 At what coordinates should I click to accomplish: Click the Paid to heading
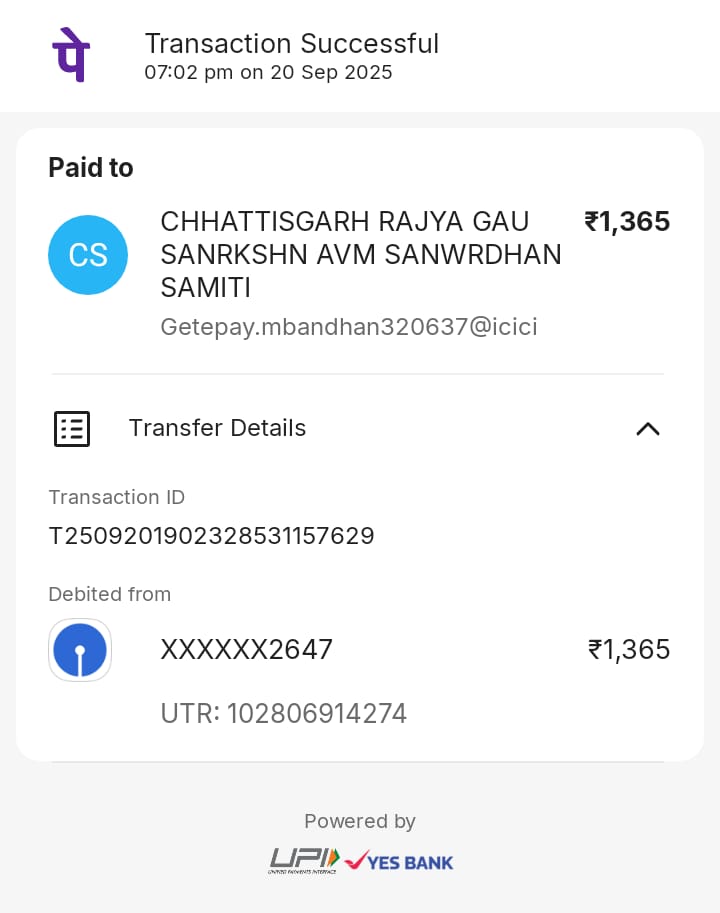91,168
